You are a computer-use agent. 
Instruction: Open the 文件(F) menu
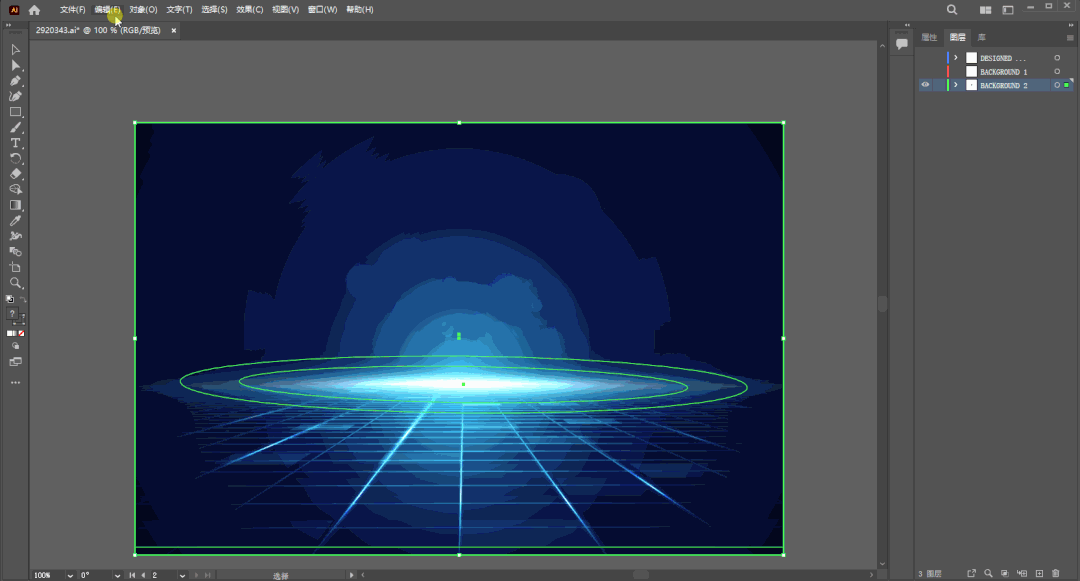coord(72,10)
